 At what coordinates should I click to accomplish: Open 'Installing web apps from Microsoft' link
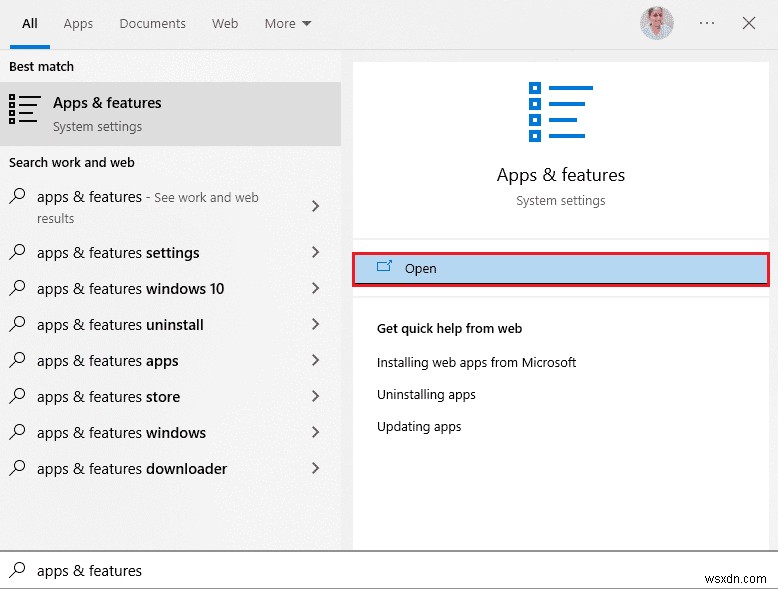click(476, 363)
